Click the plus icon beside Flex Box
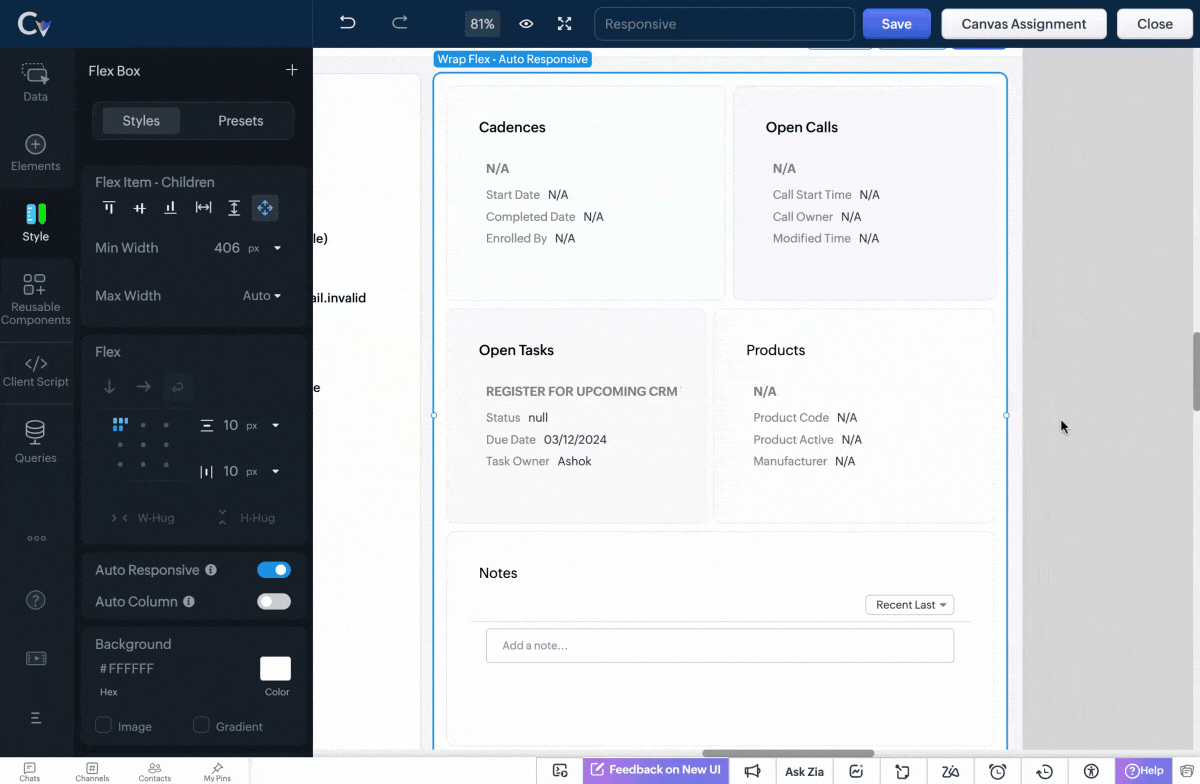 (292, 70)
